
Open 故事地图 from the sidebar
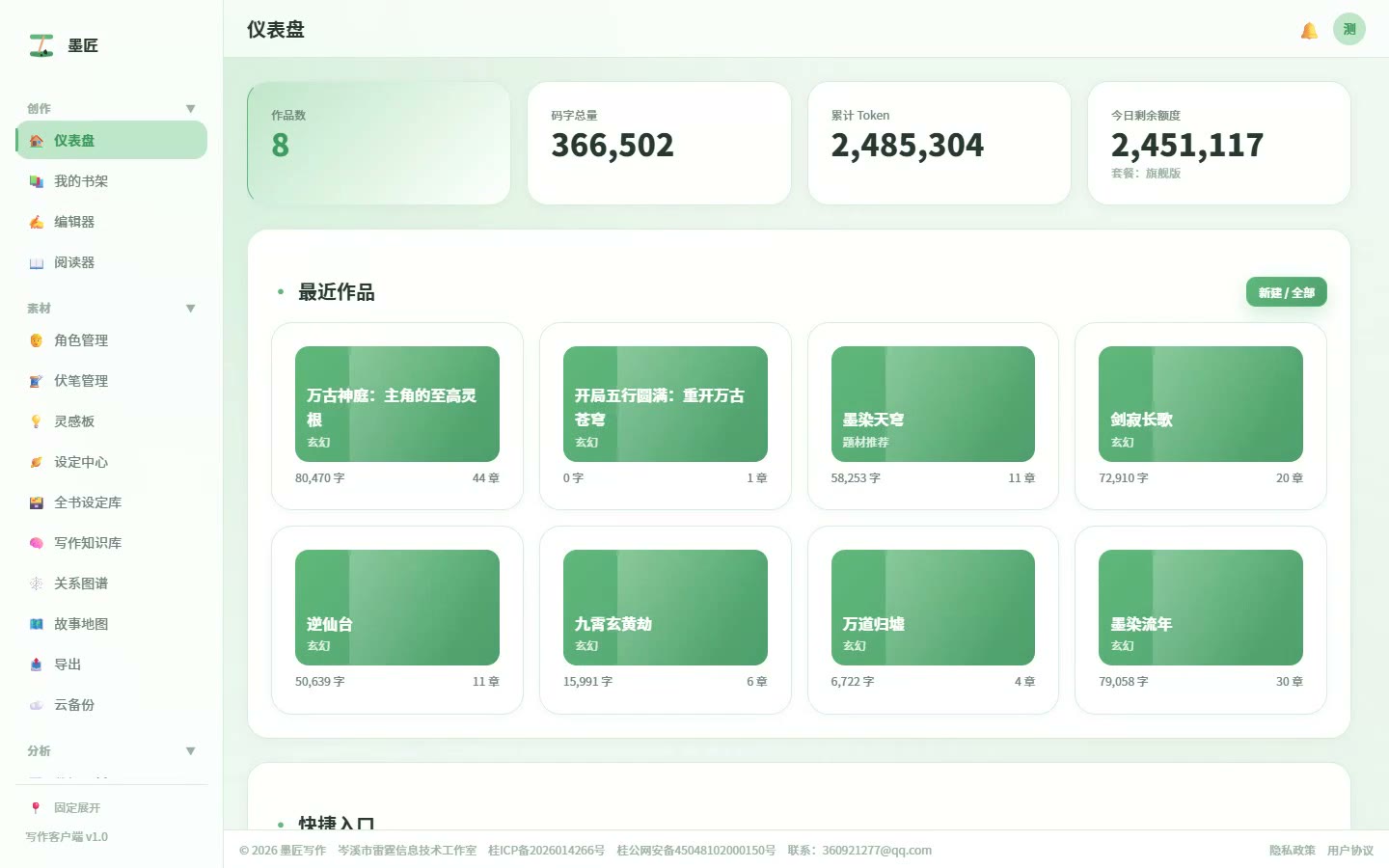tap(112, 624)
